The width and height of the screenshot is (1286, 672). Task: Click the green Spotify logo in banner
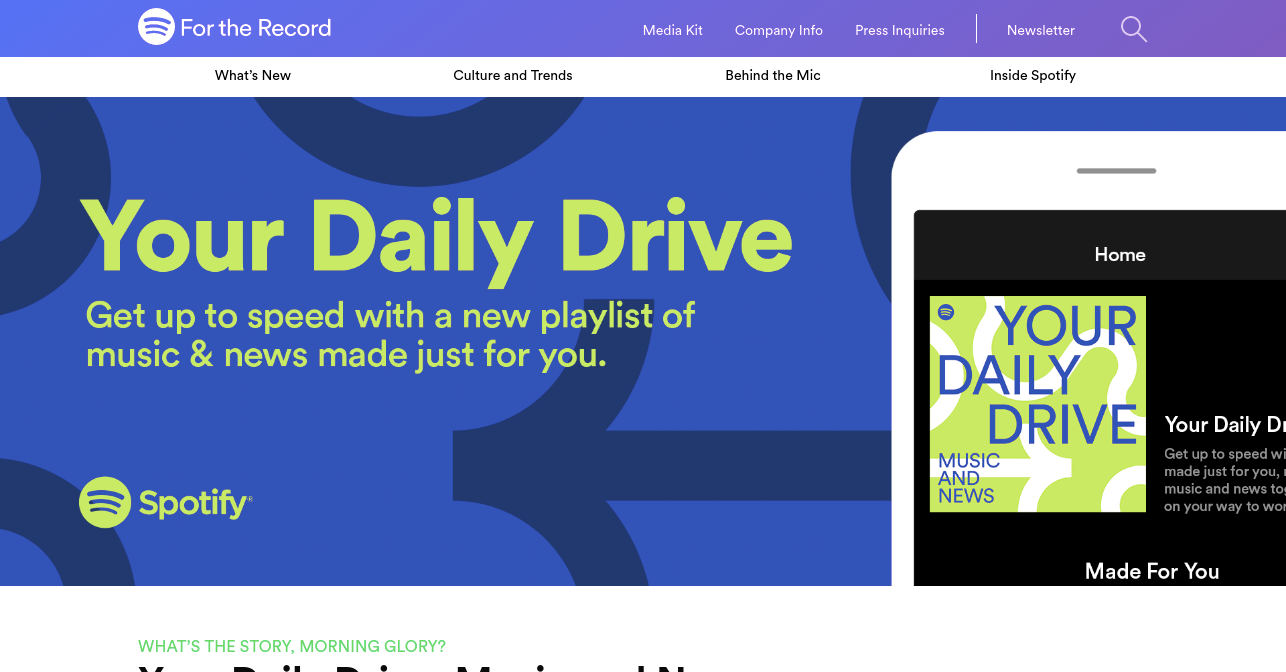[165, 502]
